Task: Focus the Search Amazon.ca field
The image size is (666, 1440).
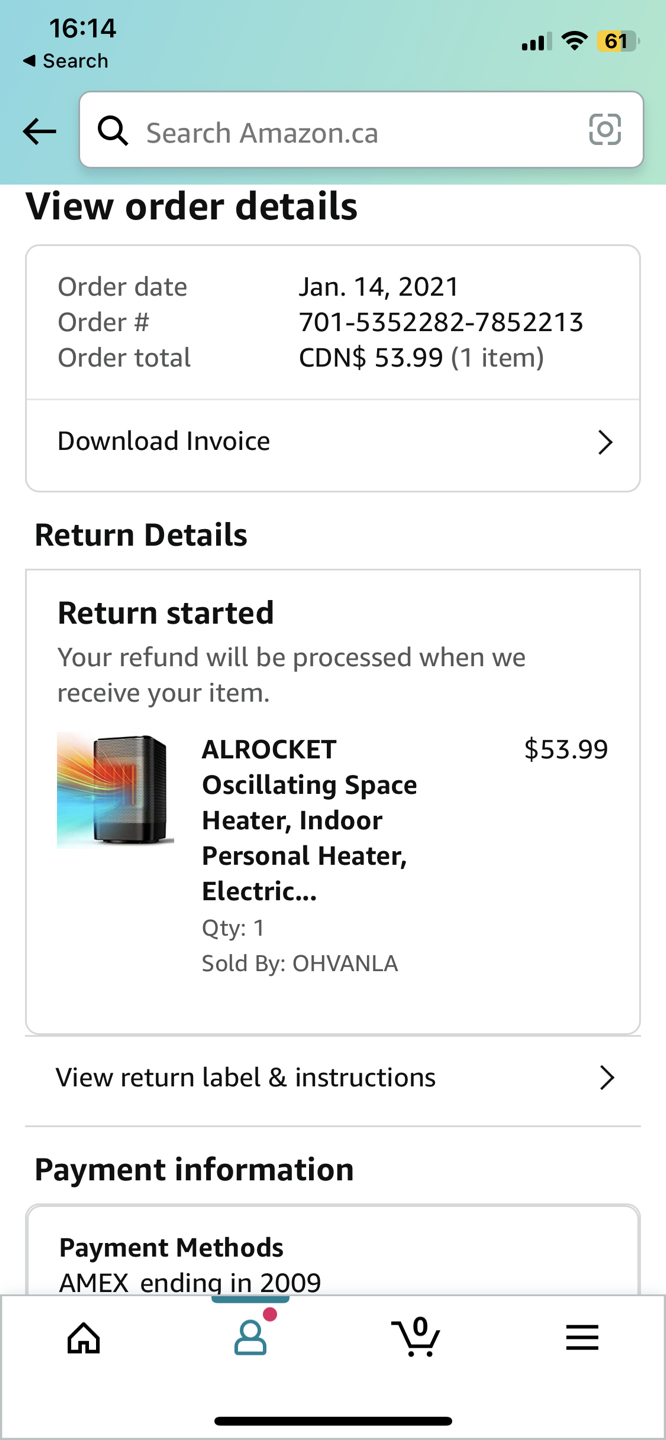Action: point(350,132)
